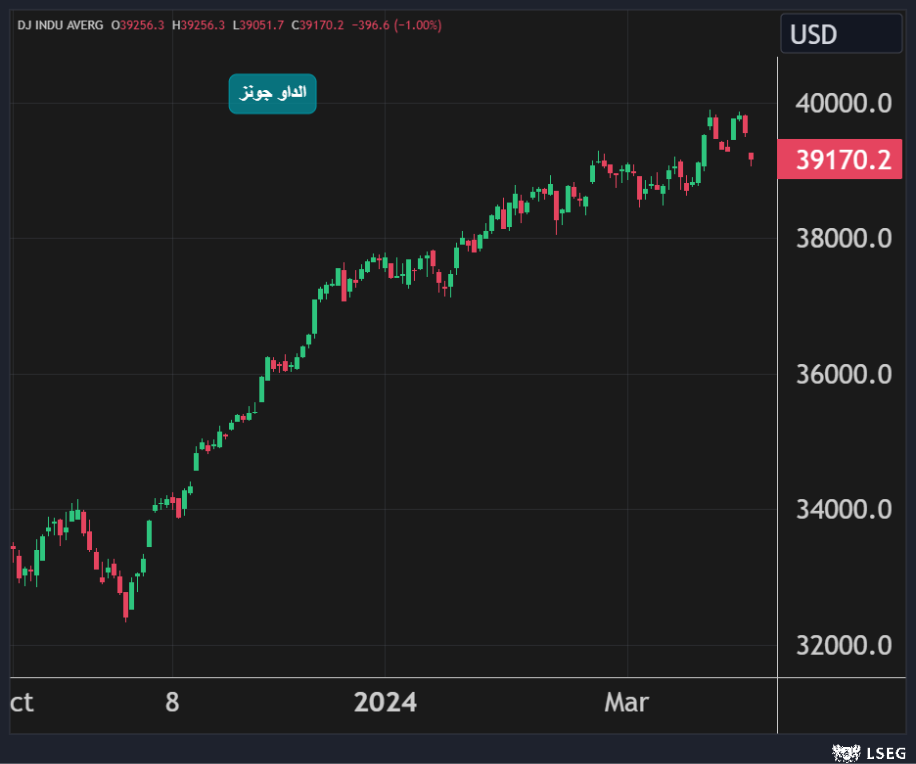Click the Arabic Dow Jones label button
Viewport: 916px width, 764px height.
pyautogui.click(x=272, y=93)
